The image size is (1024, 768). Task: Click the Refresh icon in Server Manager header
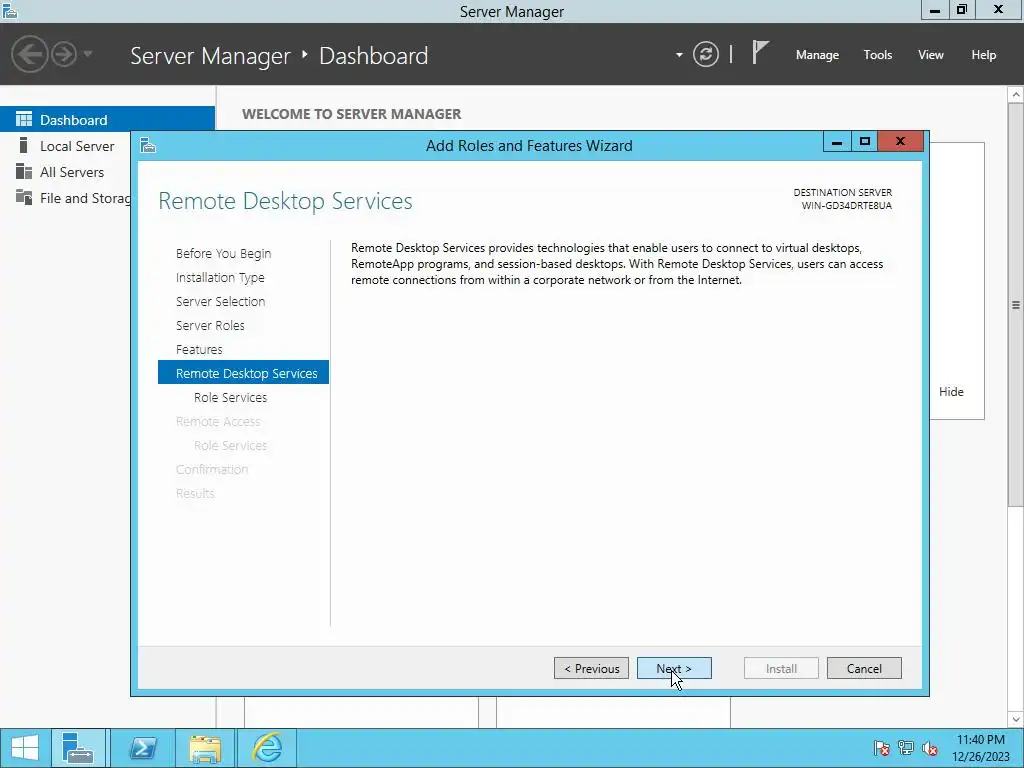705,54
